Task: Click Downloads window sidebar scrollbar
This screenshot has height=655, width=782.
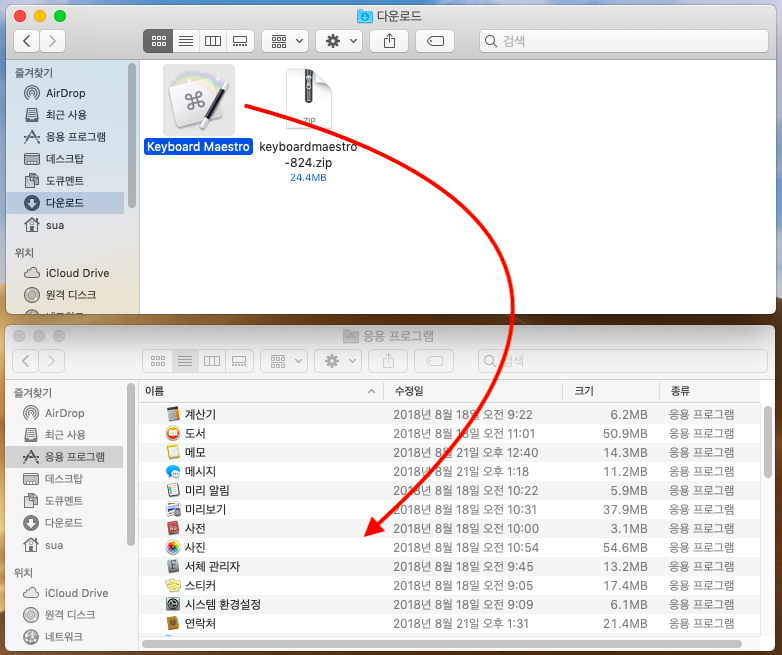Action: pos(132,135)
